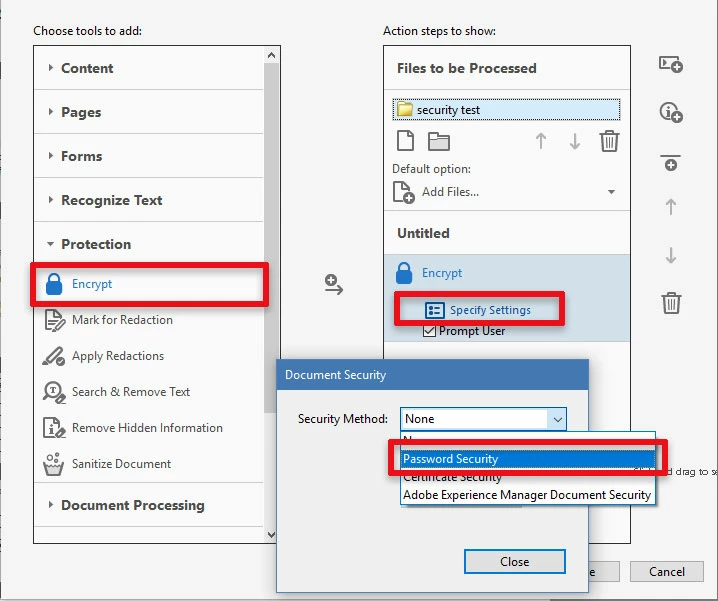The image size is (718, 601).
Task: Select the Remove Hidden Information icon
Action: 54,428
